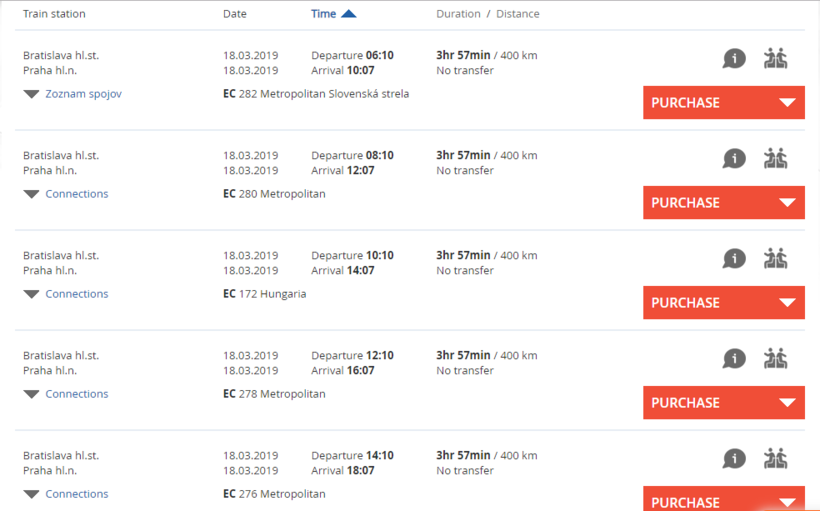This screenshot has width=820, height=511.
Task: Expand Connections for EC 280 Metropolitan
Action: 76,194
